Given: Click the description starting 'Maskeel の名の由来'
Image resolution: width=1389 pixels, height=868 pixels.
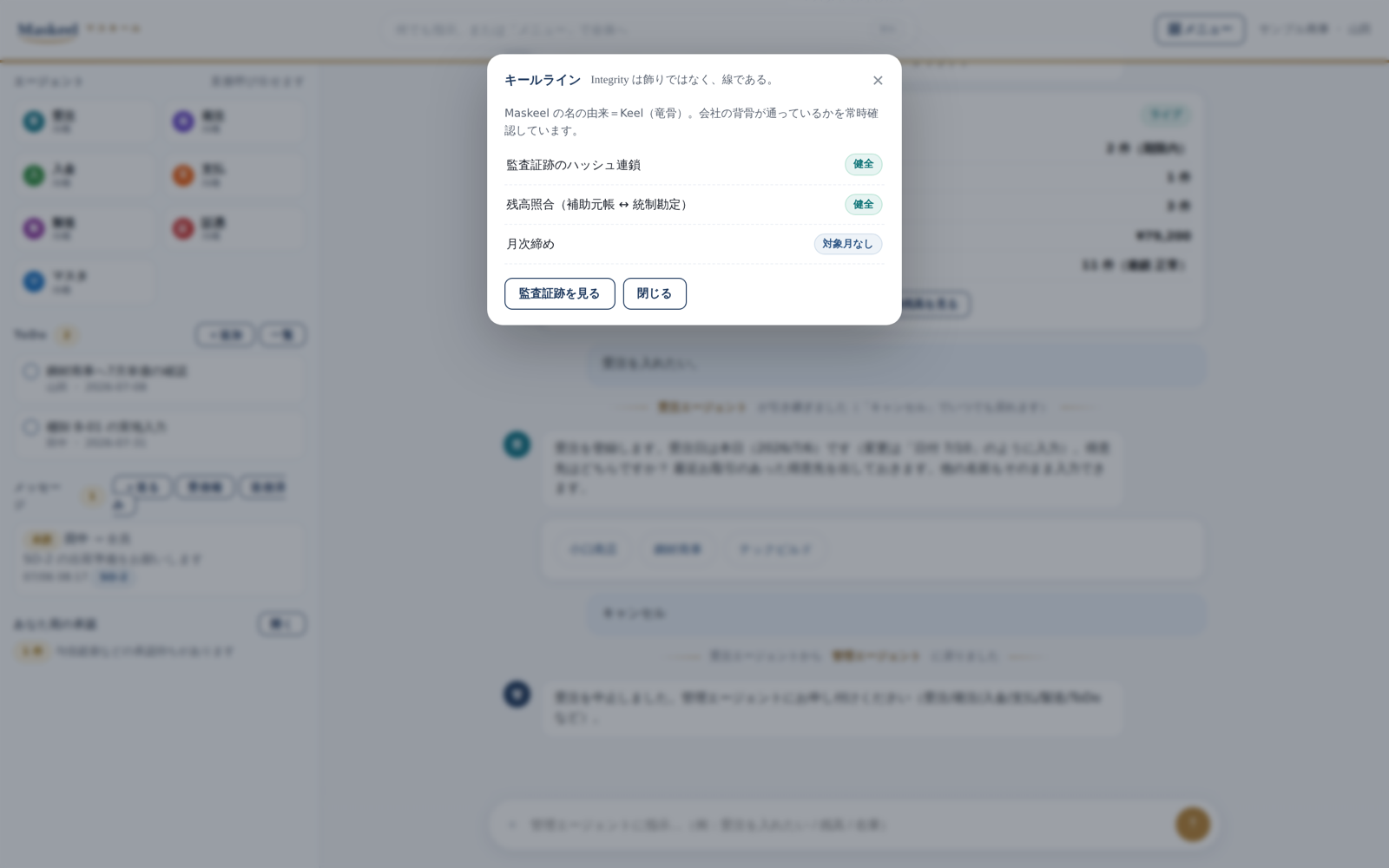Looking at the screenshot, I should (692, 122).
